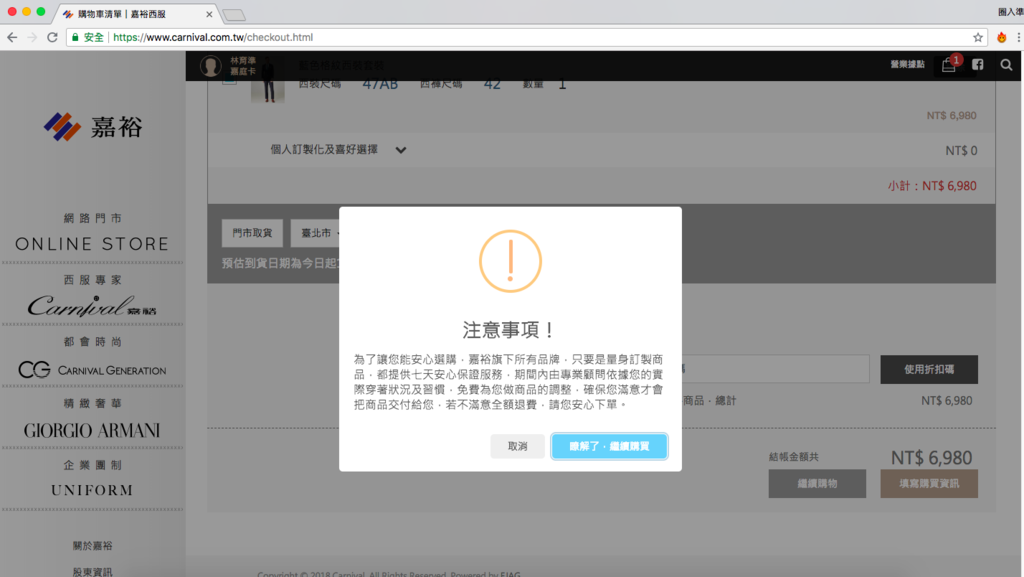The image size is (1024, 577).
Task: Click 使用折扣碼 button
Action: point(929,369)
